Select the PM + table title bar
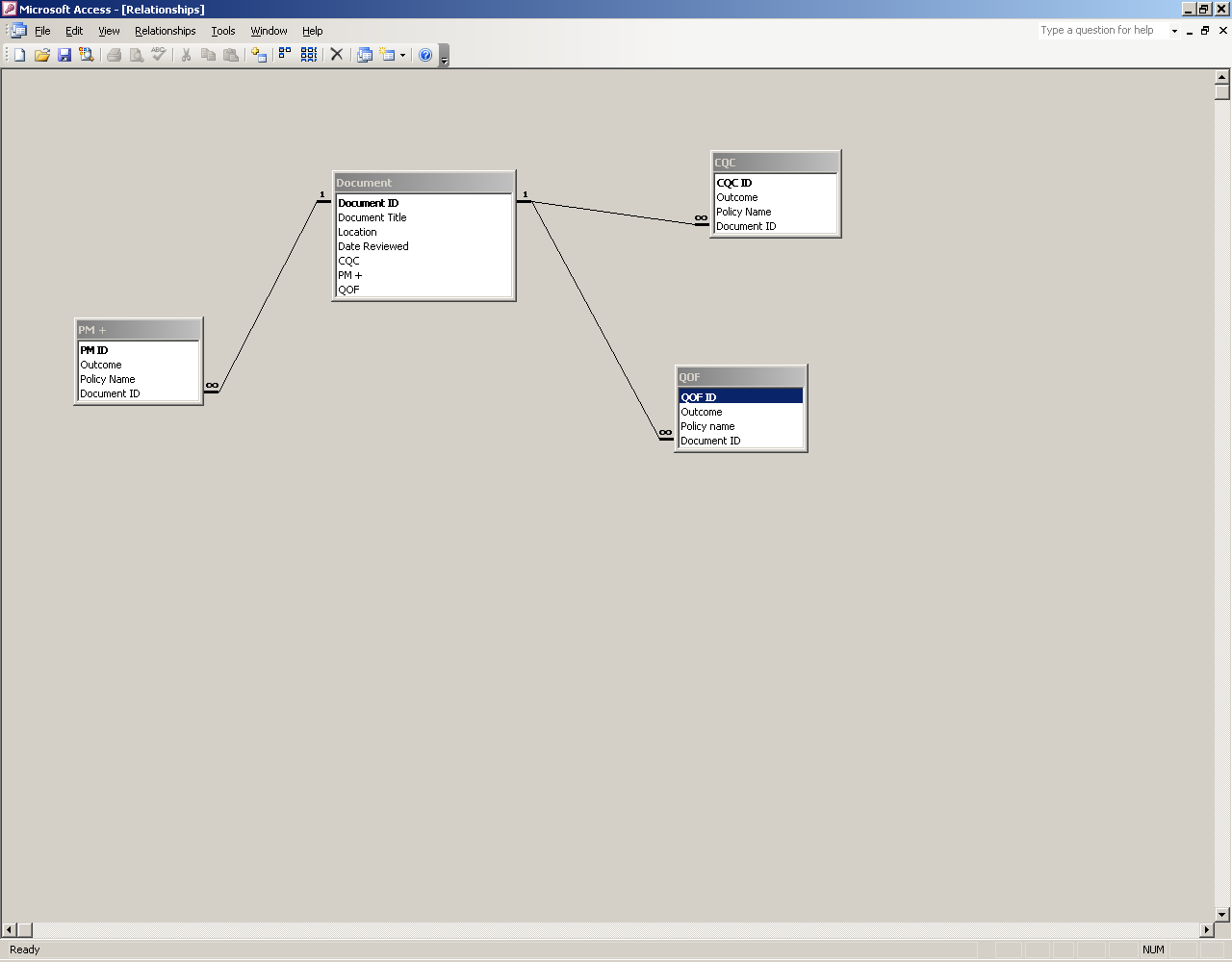1232x962 pixels. [x=139, y=330]
